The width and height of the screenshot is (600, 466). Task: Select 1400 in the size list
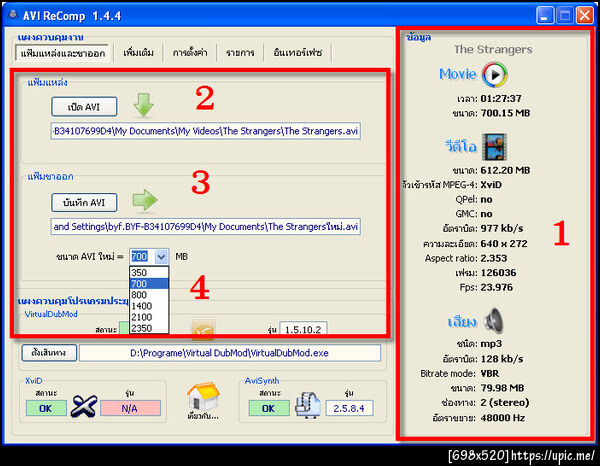149,306
